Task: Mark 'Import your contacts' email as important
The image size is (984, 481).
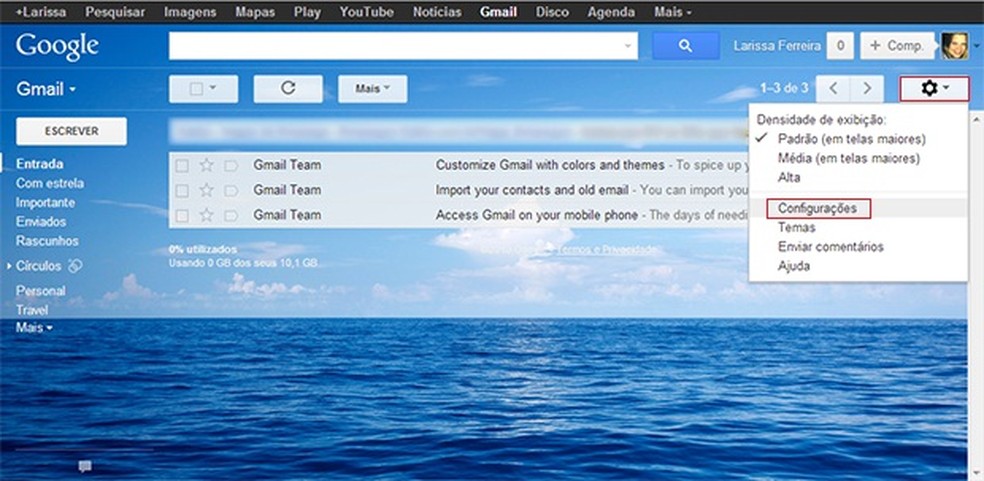Action: [x=231, y=191]
